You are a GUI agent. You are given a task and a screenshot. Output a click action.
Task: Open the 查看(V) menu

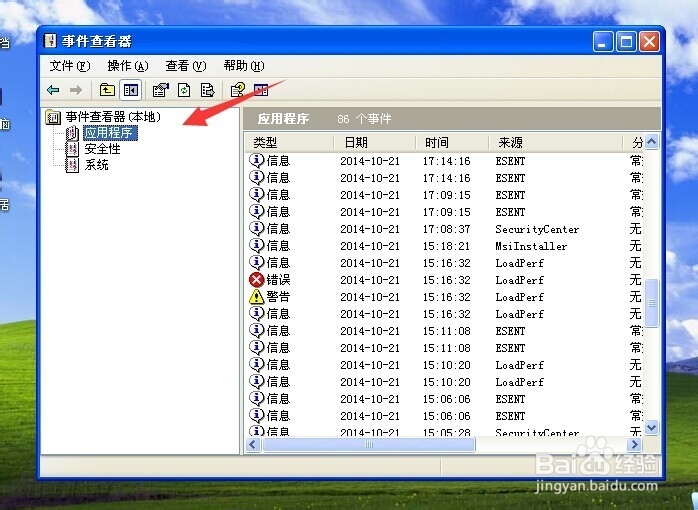coord(186,66)
